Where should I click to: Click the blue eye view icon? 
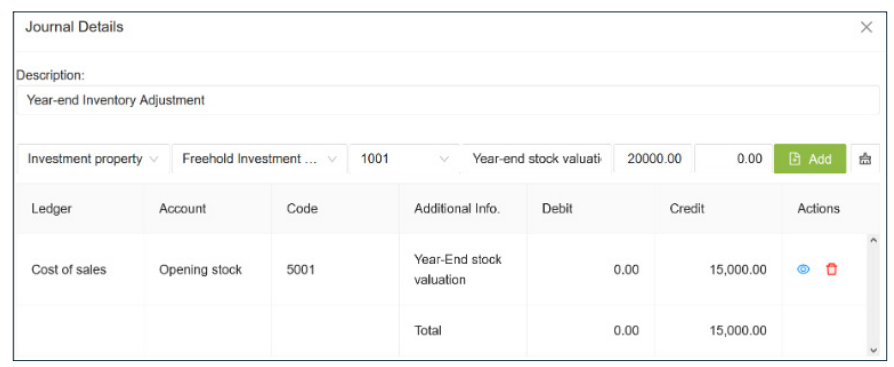click(803, 270)
